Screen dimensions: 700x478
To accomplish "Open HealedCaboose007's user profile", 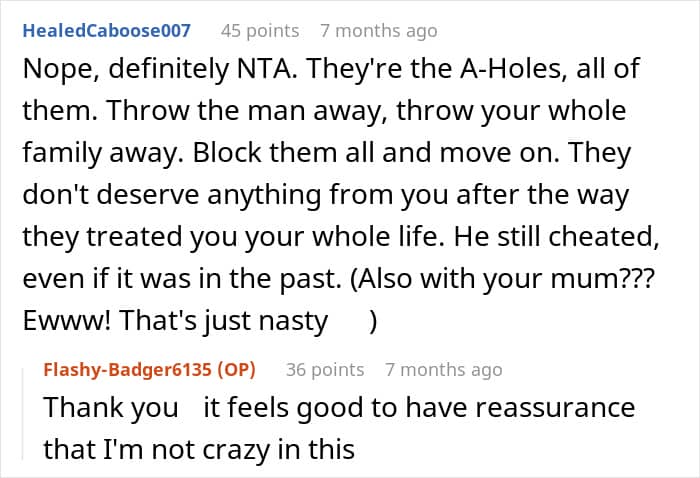I will [x=106, y=30].
